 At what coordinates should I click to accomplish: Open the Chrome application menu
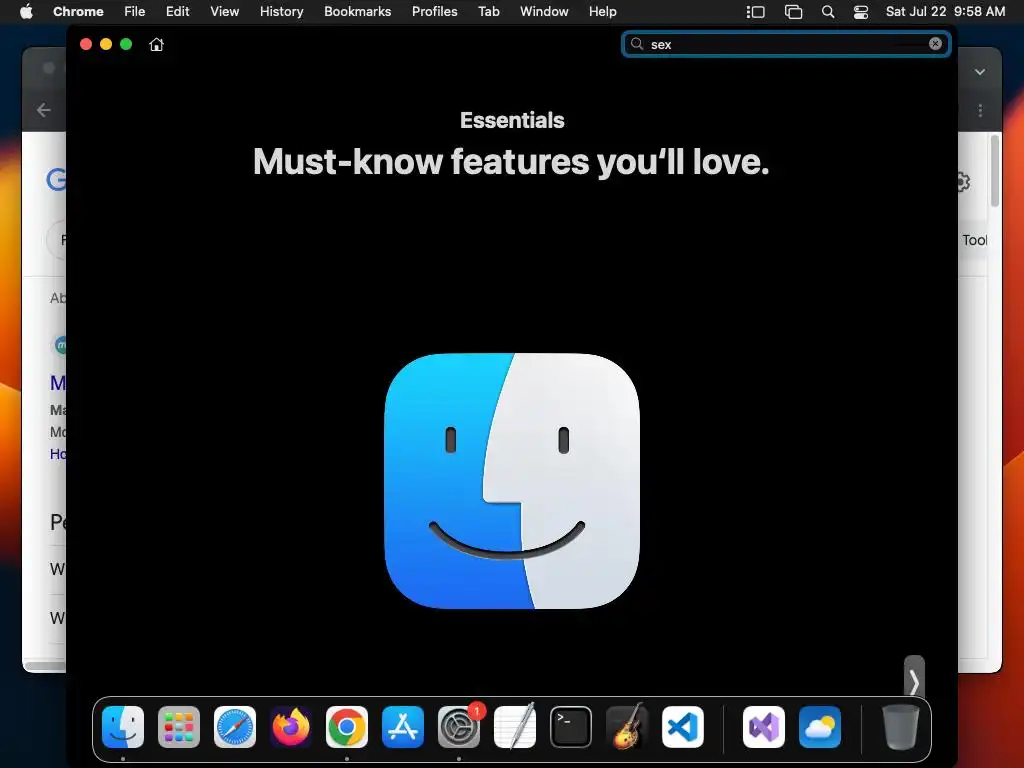pyautogui.click(x=78, y=11)
